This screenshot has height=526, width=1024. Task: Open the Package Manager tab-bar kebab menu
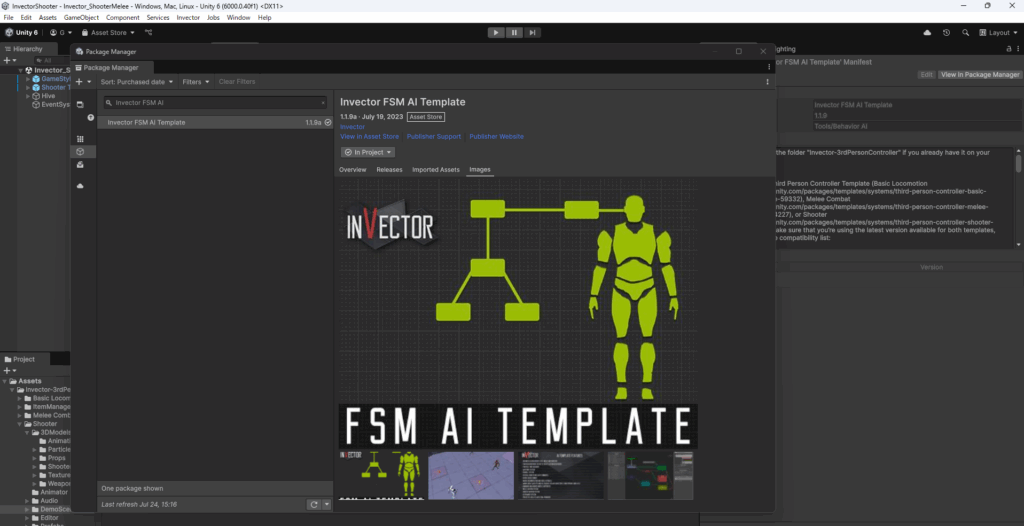pos(769,67)
